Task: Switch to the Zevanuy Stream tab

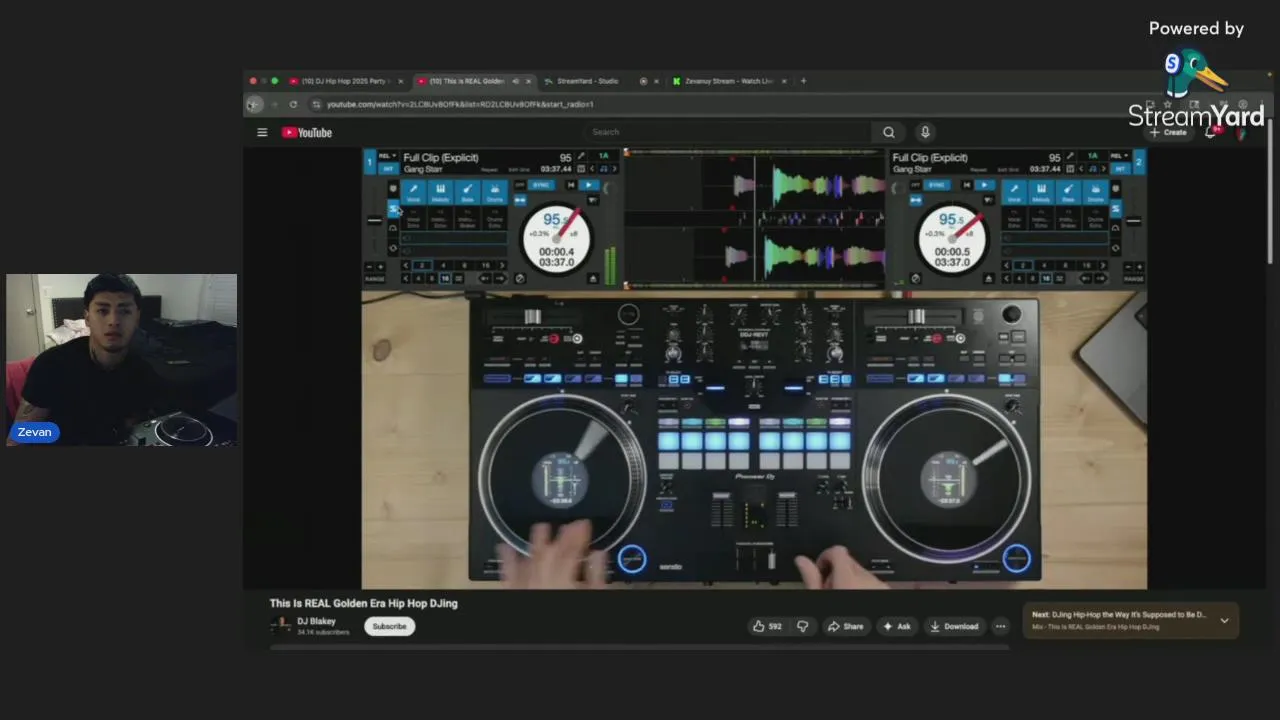Action: 730,81
